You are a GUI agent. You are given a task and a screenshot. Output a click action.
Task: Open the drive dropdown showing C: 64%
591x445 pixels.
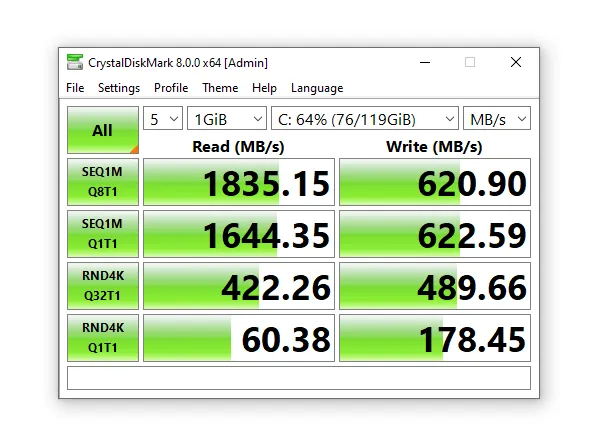click(365, 119)
